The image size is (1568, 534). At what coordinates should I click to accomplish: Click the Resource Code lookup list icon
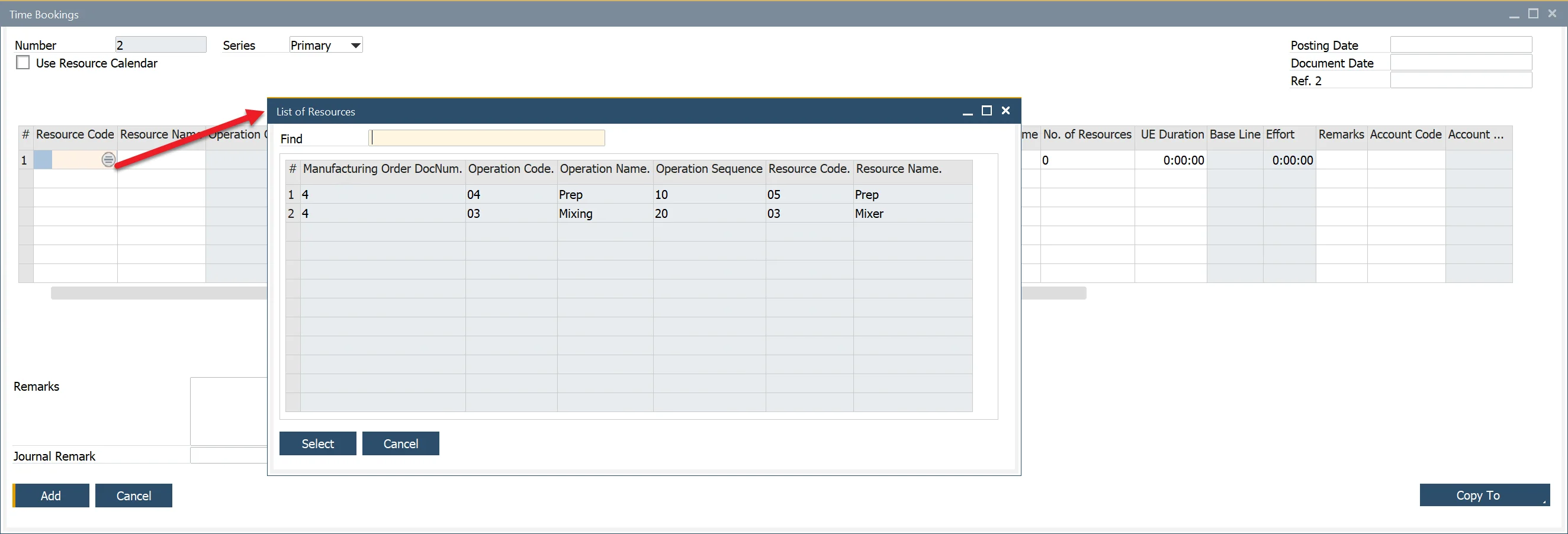[108, 160]
